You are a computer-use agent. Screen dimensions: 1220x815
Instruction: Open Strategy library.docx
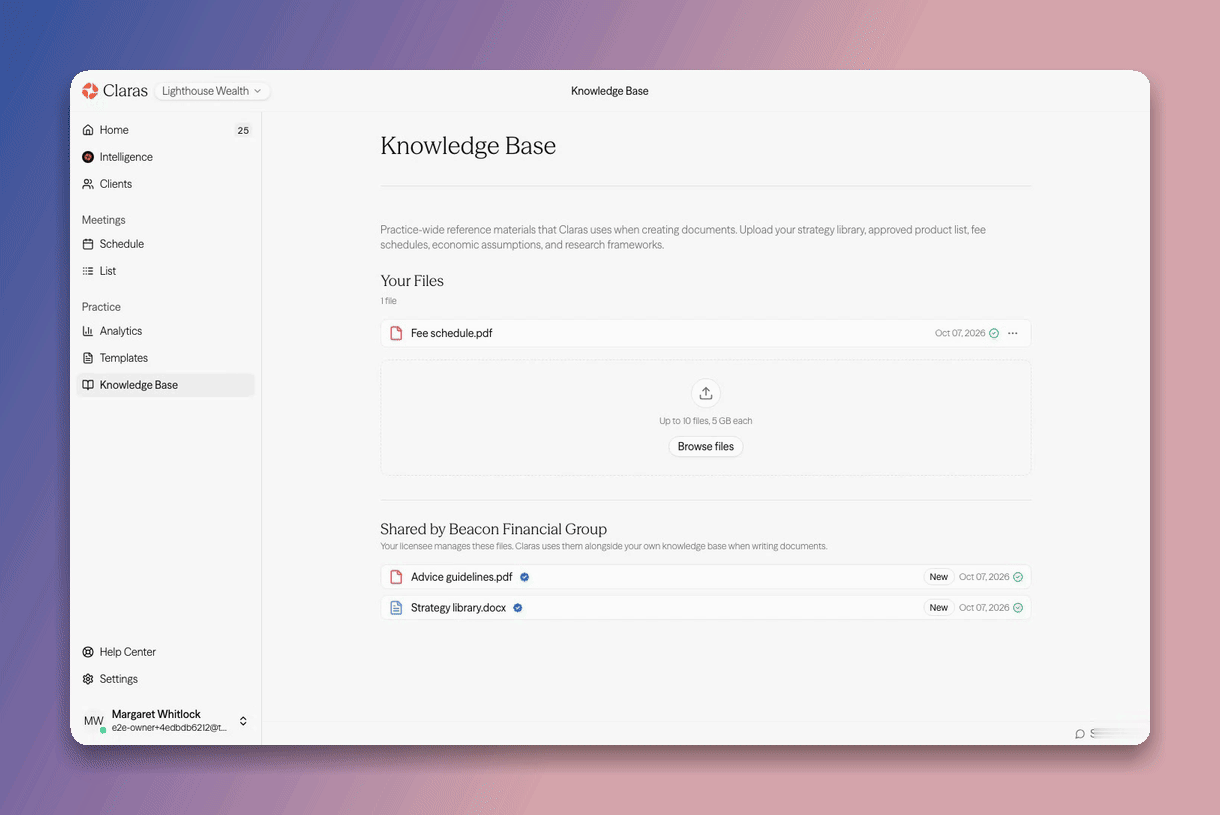pos(705,608)
